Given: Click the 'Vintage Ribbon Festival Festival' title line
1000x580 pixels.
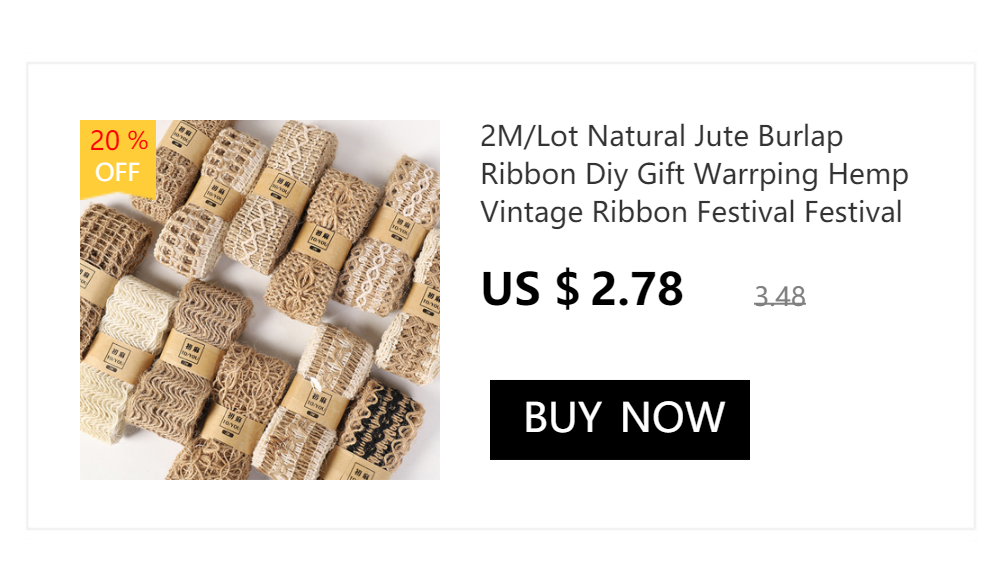Looking at the screenshot, I should [x=691, y=212].
